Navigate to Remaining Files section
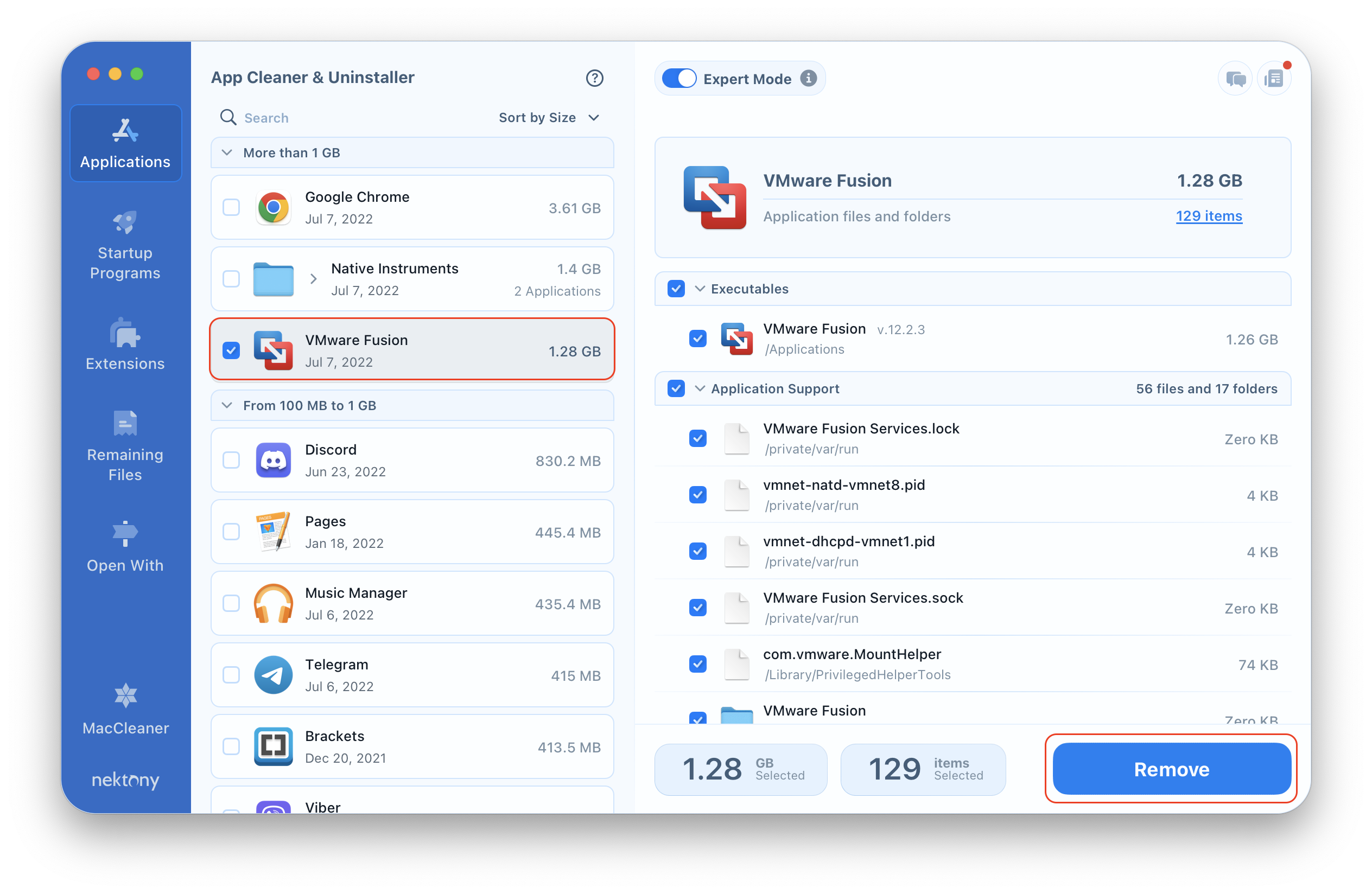The height and width of the screenshot is (894, 1372). [x=124, y=447]
